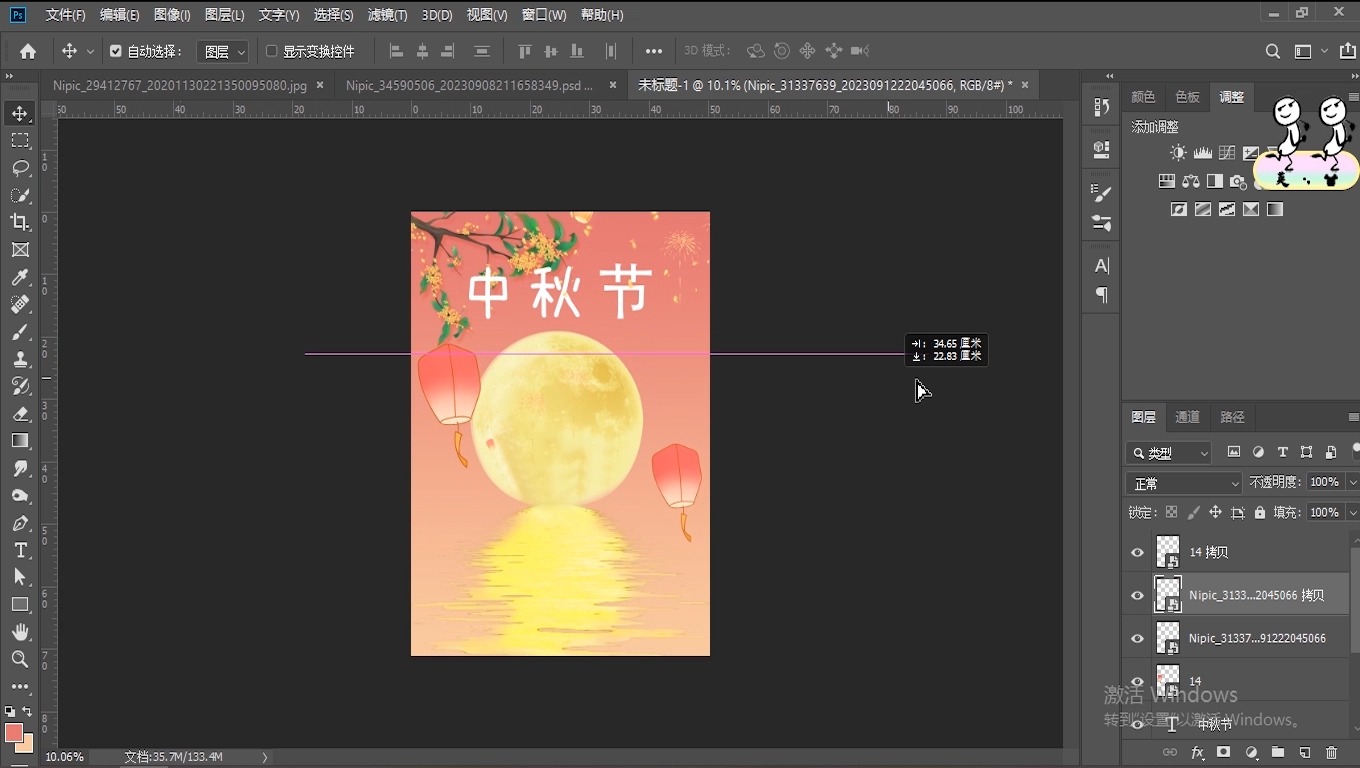Open the 文件(F) menu
1360x768 pixels.
tap(66, 15)
